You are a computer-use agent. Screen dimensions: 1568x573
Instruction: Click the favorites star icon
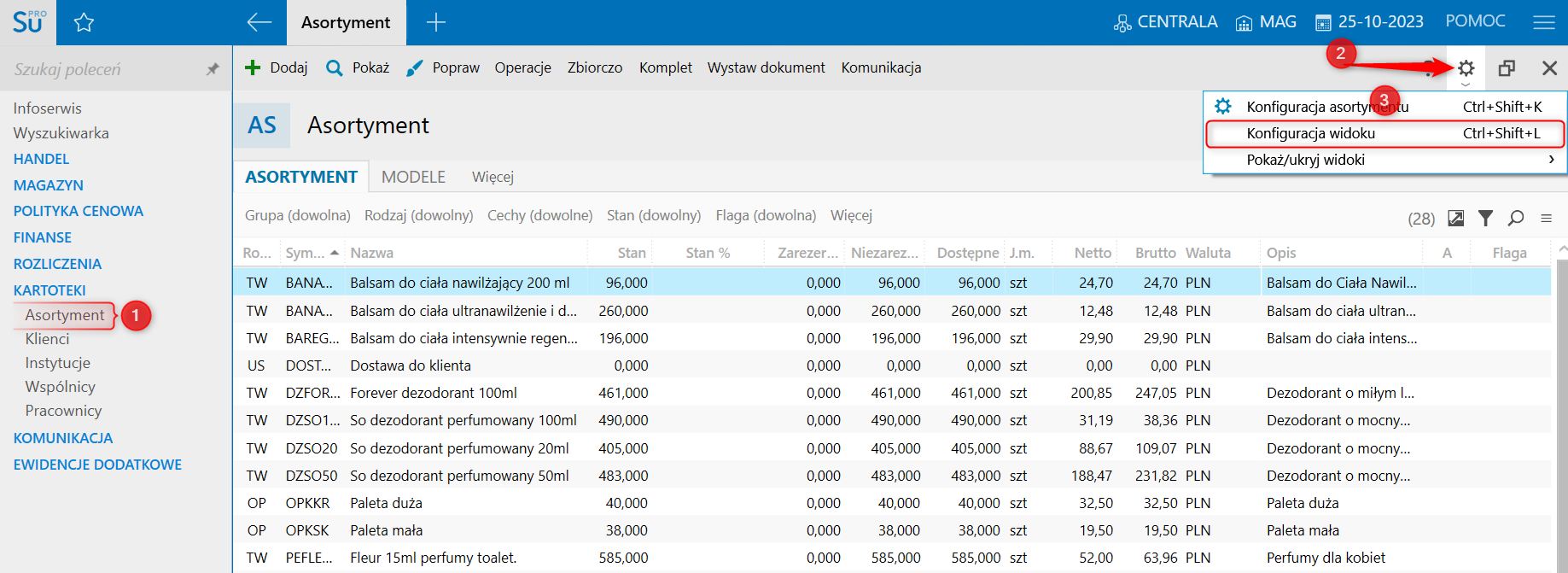pos(84,23)
